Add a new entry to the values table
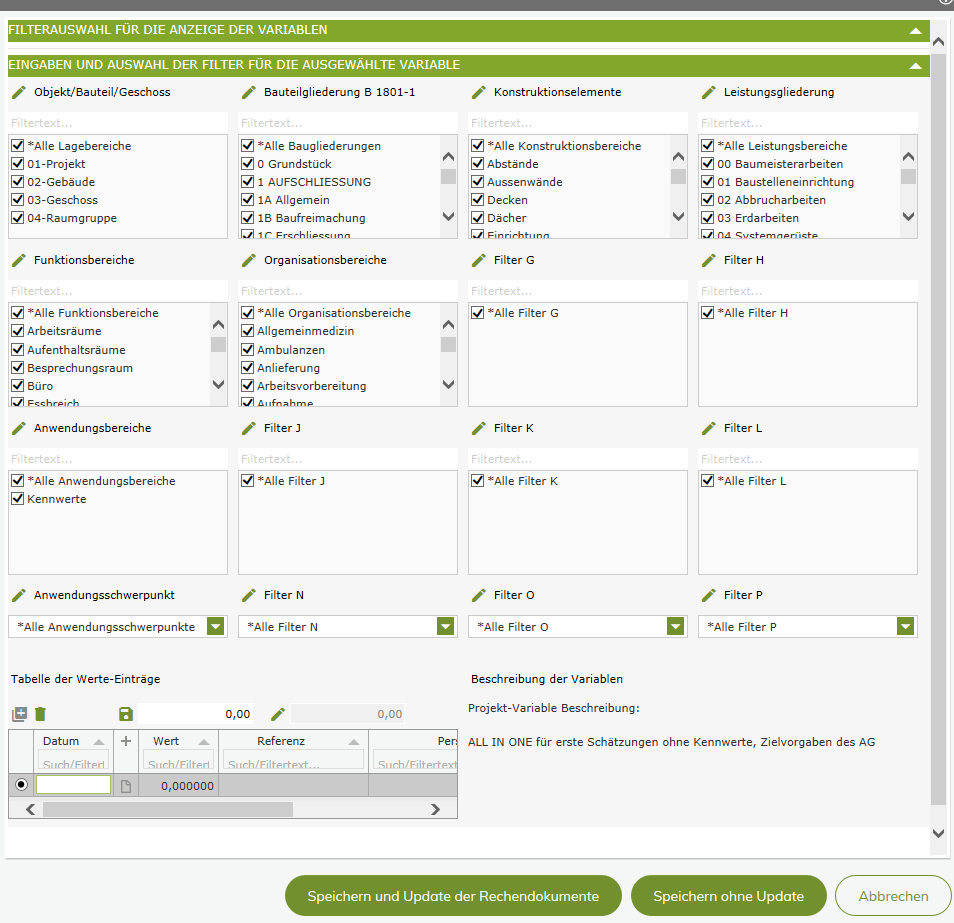The height and width of the screenshot is (923, 954). (19, 714)
